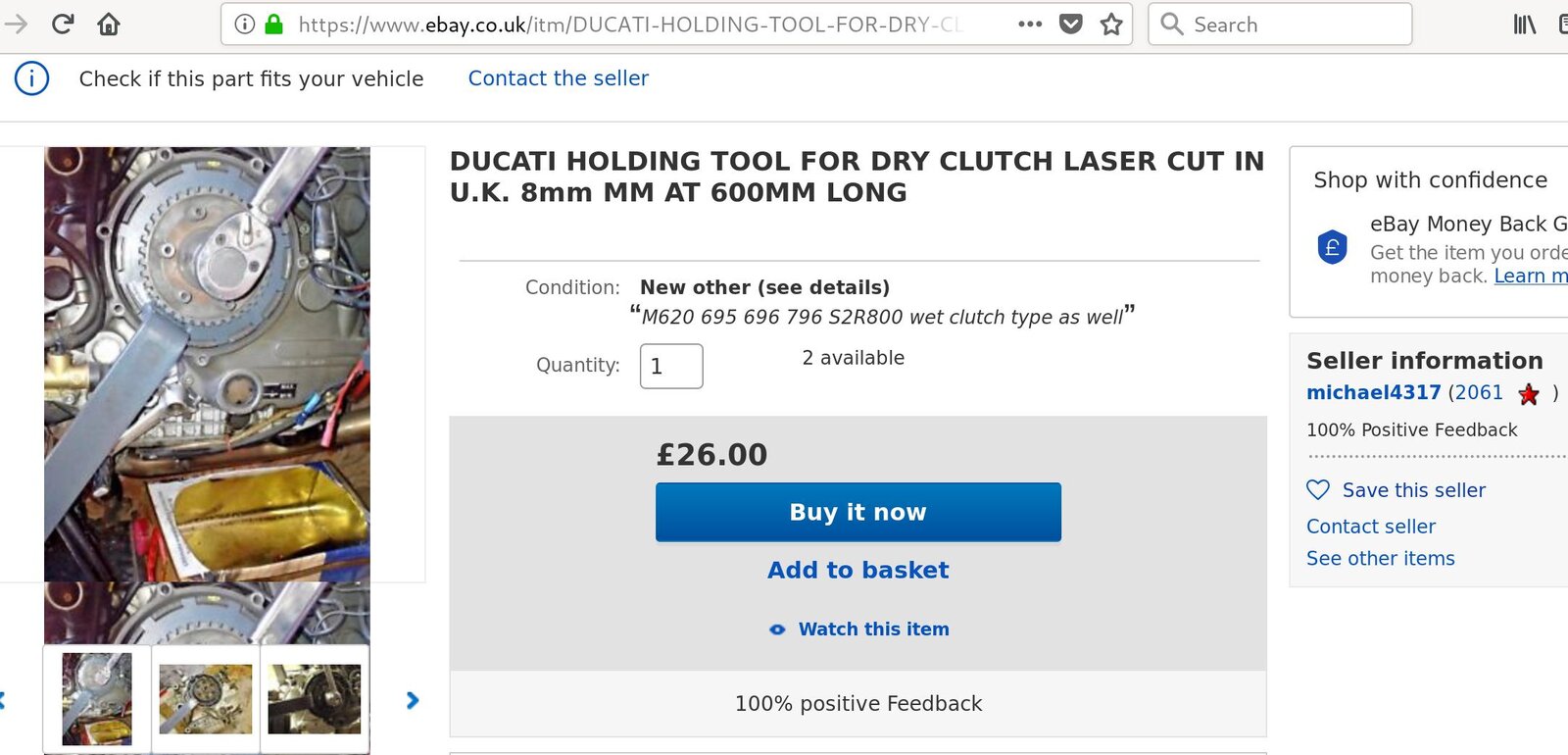Open the Contact the seller link
This screenshot has height=755, width=1568.
pos(558,78)
